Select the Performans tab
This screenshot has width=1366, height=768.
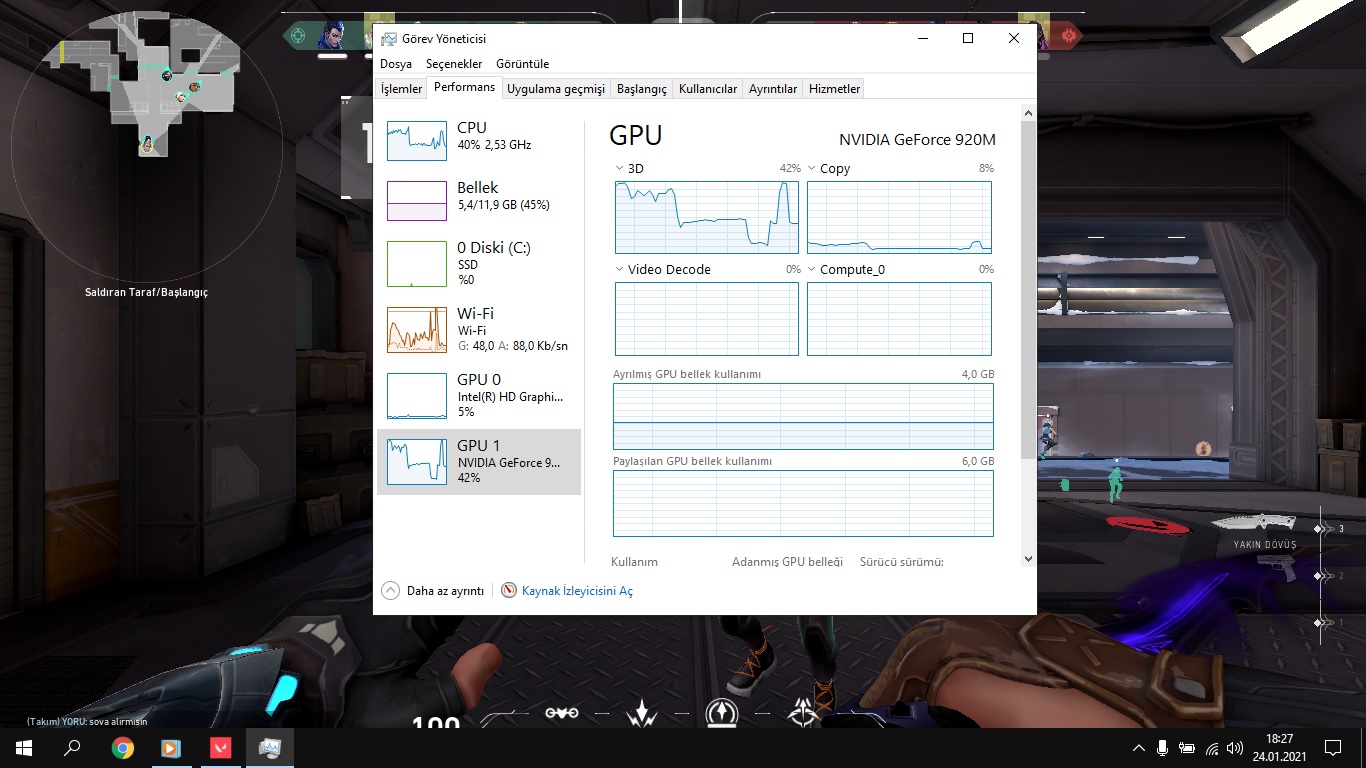point(464,88)
